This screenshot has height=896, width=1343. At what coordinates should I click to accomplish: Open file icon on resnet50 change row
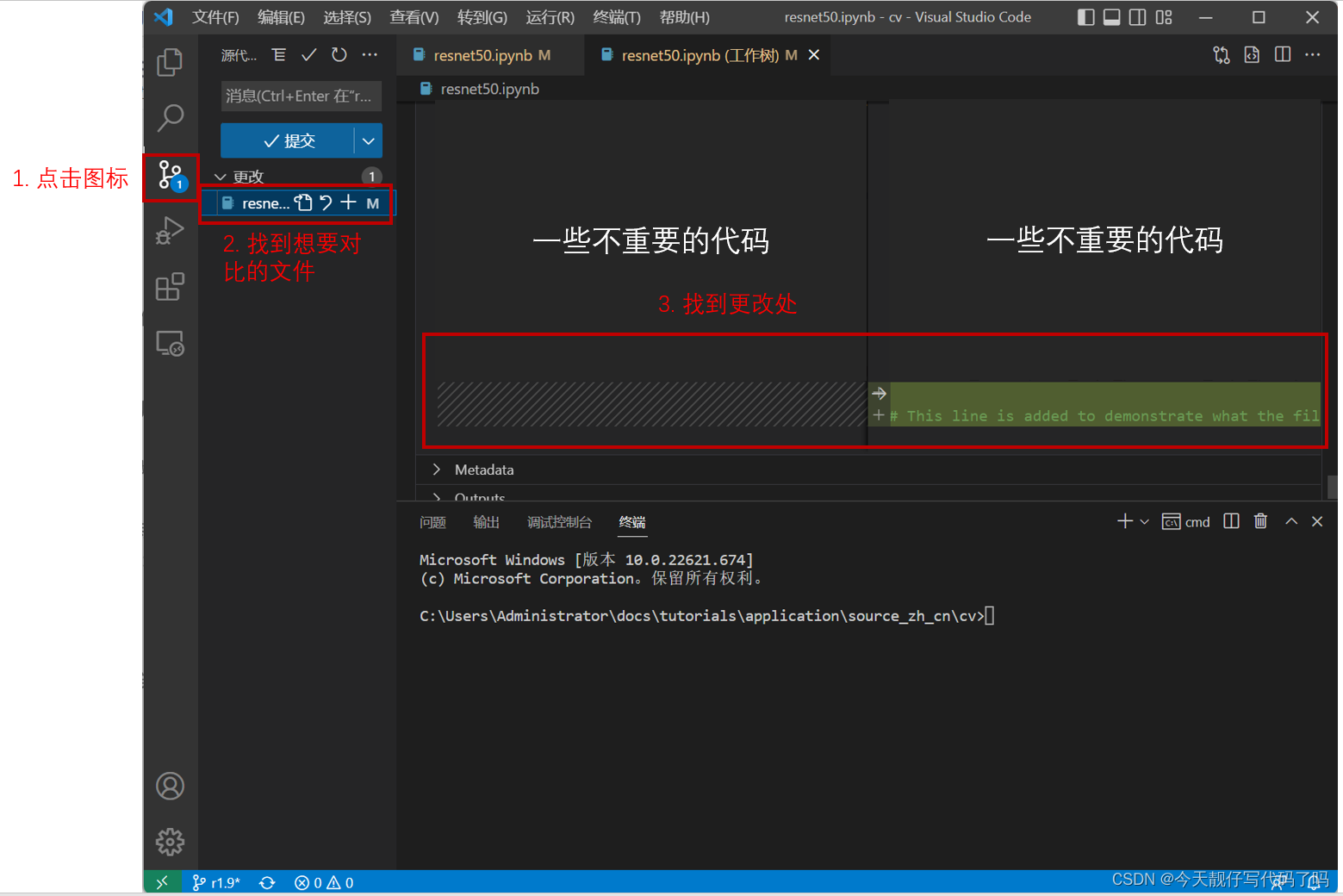pyautogui.click(x=303, y=202)
